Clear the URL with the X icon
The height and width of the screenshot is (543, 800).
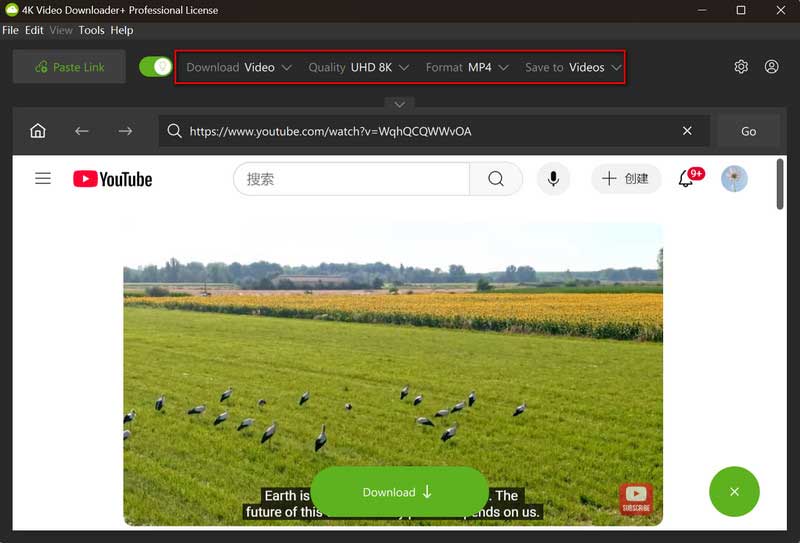point(687,131)
